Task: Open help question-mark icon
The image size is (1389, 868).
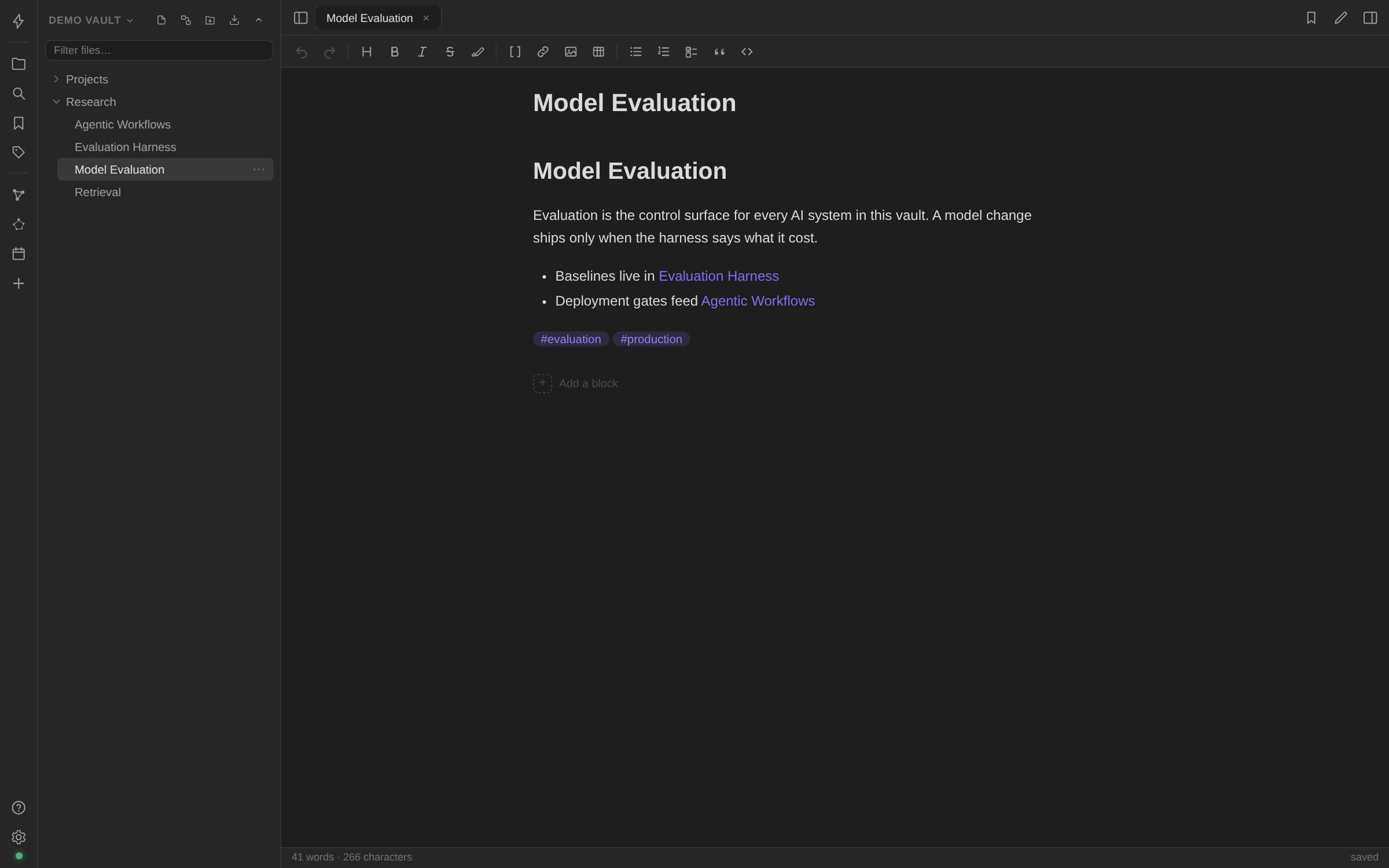Action: [19, 808]
